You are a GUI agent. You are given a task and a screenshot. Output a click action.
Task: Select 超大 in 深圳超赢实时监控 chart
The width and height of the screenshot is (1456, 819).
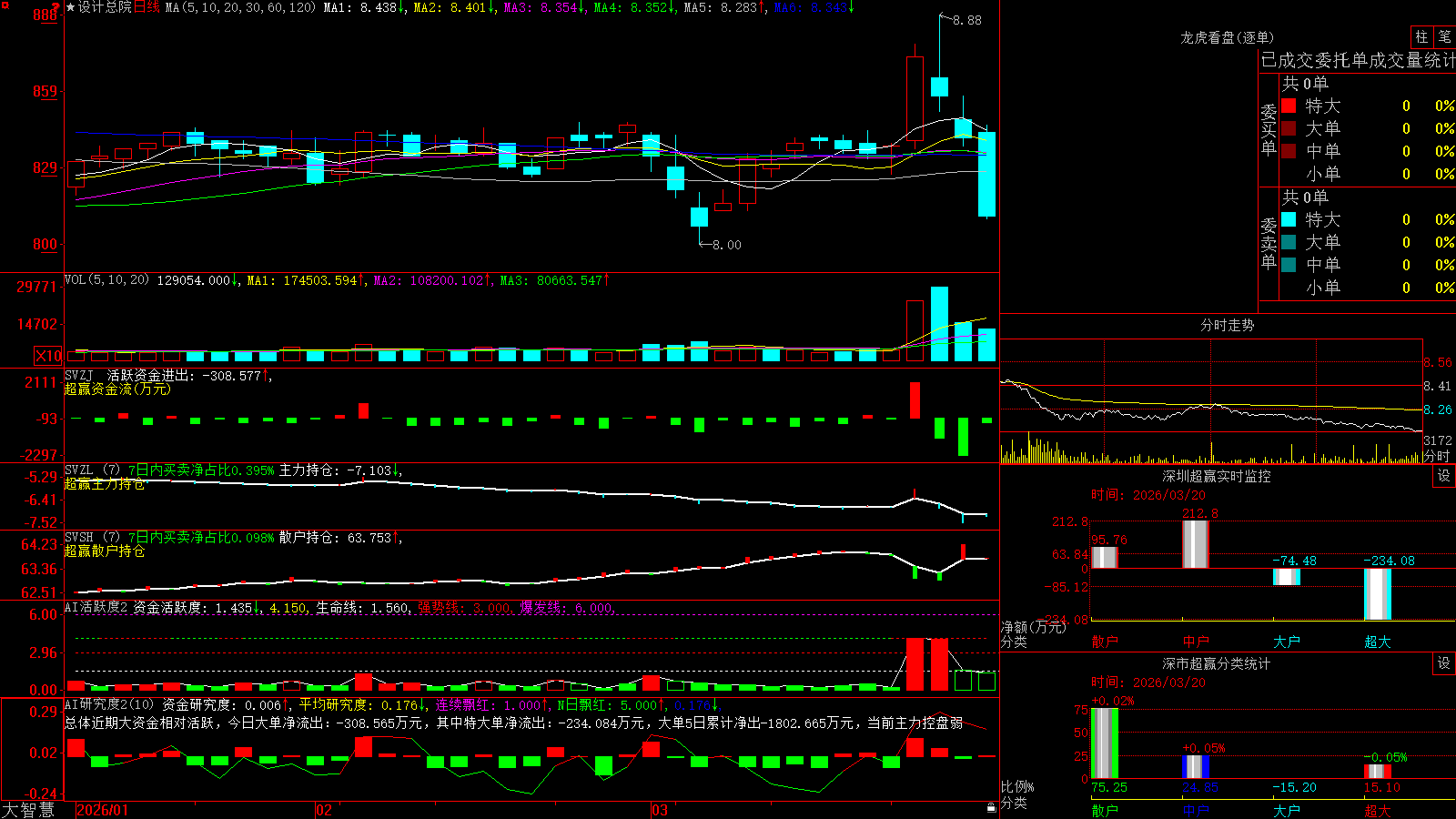point(1378,642)
